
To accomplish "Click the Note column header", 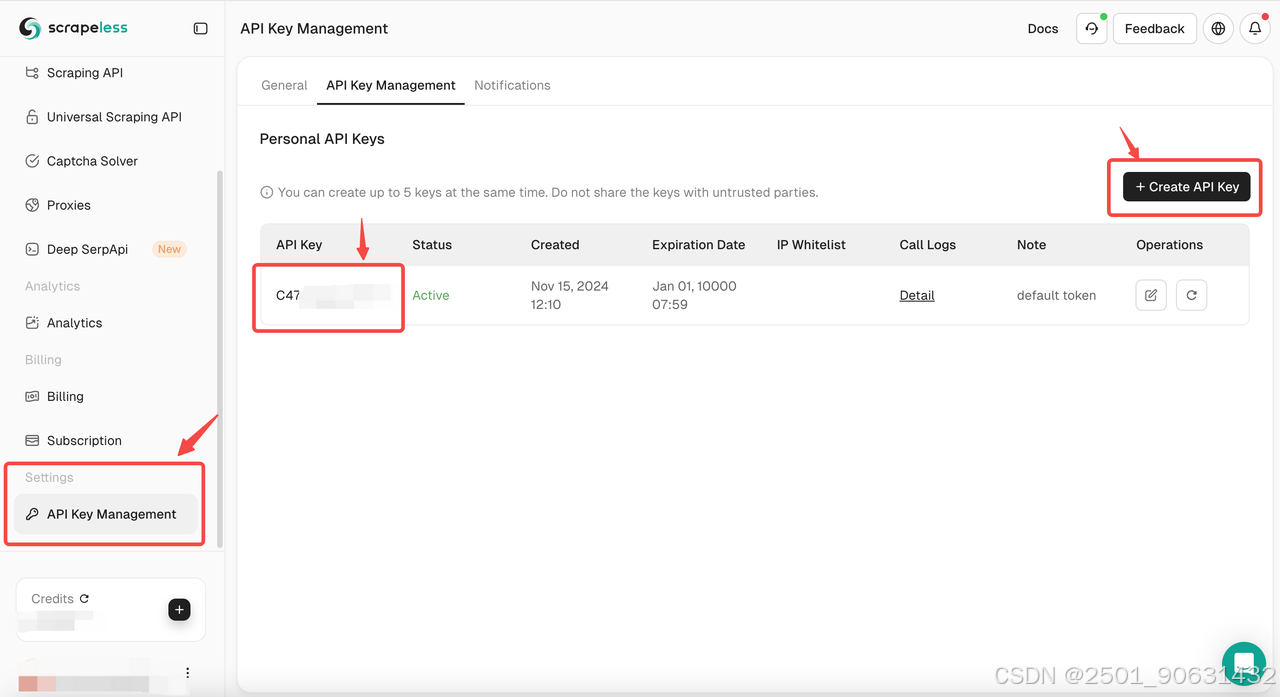I will [1031, 245].
